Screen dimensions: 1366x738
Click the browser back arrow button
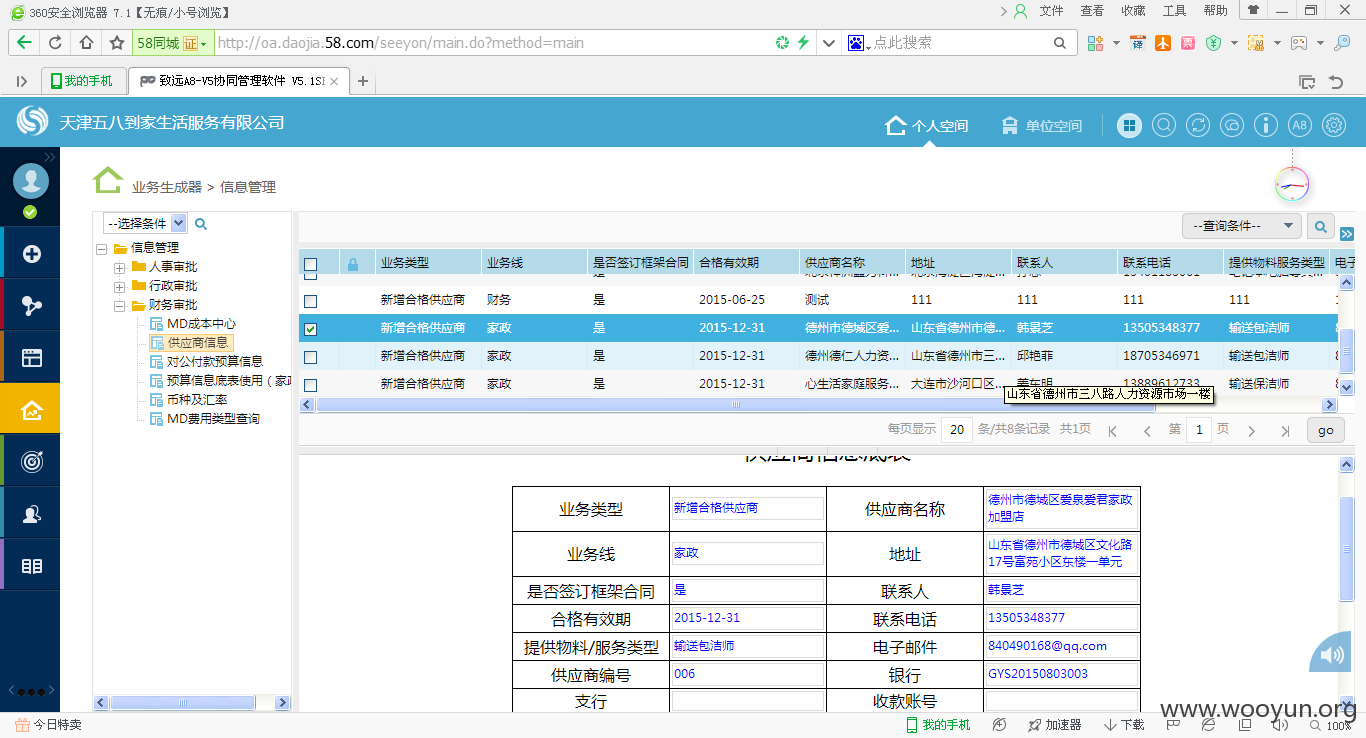click(24, 43)
